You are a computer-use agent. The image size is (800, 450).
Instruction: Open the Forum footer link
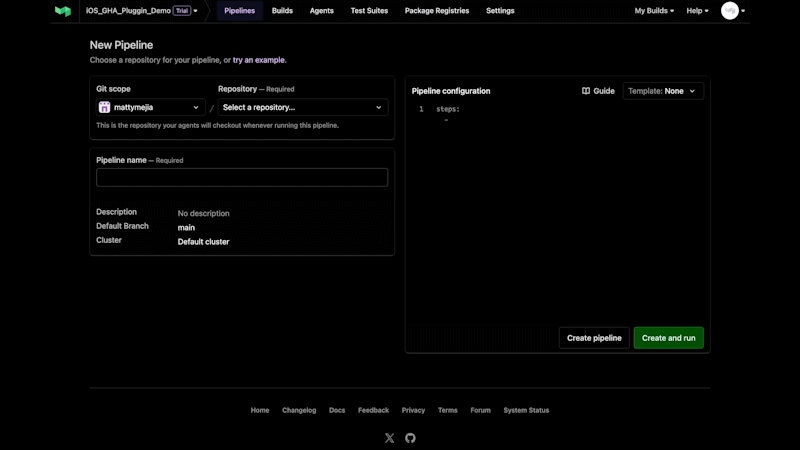click(x=480, y=410)
